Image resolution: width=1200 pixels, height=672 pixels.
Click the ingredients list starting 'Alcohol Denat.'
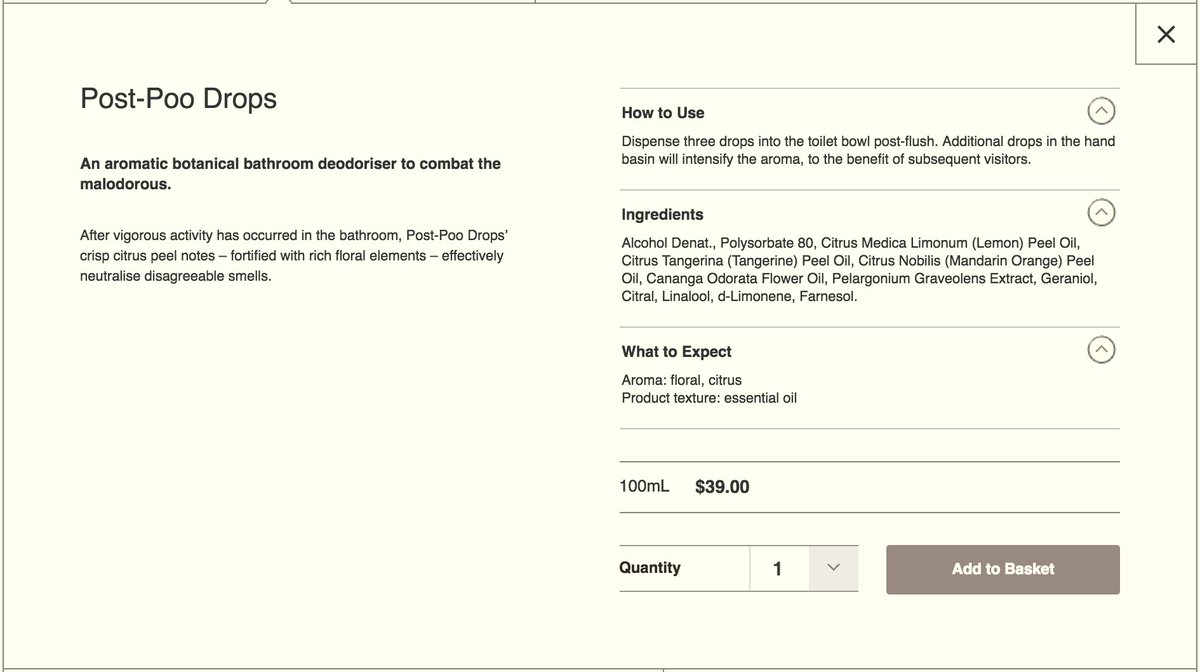(x=860, y=270)
